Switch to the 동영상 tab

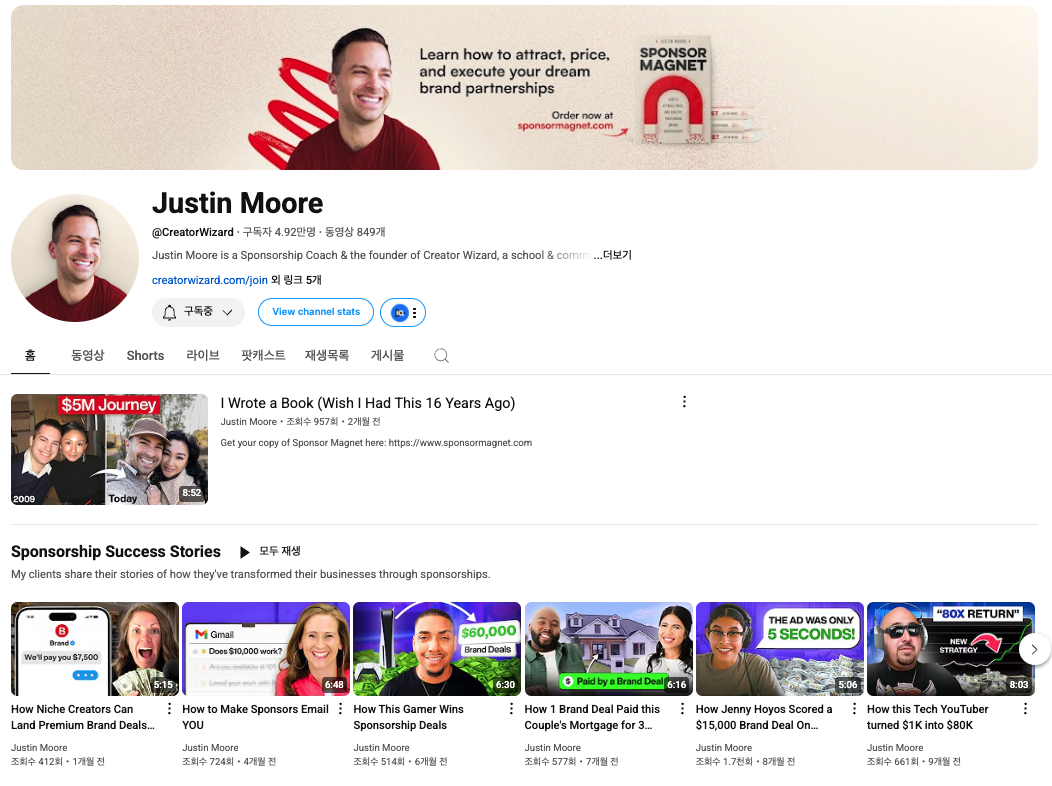click(x=88, y=355)
